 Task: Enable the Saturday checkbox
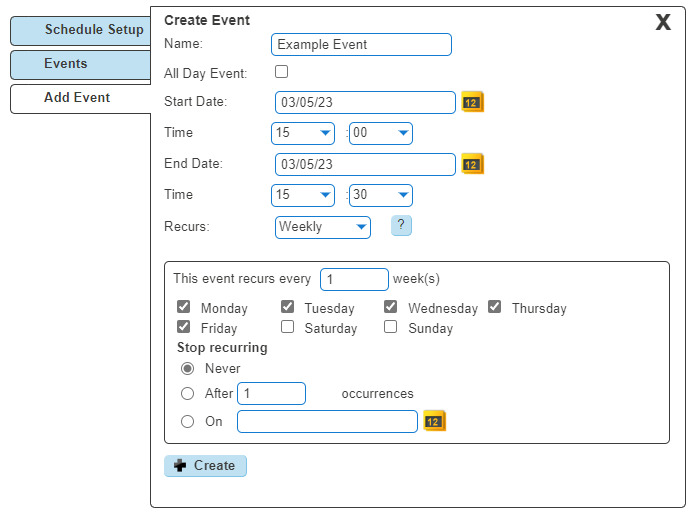point(288,327)
